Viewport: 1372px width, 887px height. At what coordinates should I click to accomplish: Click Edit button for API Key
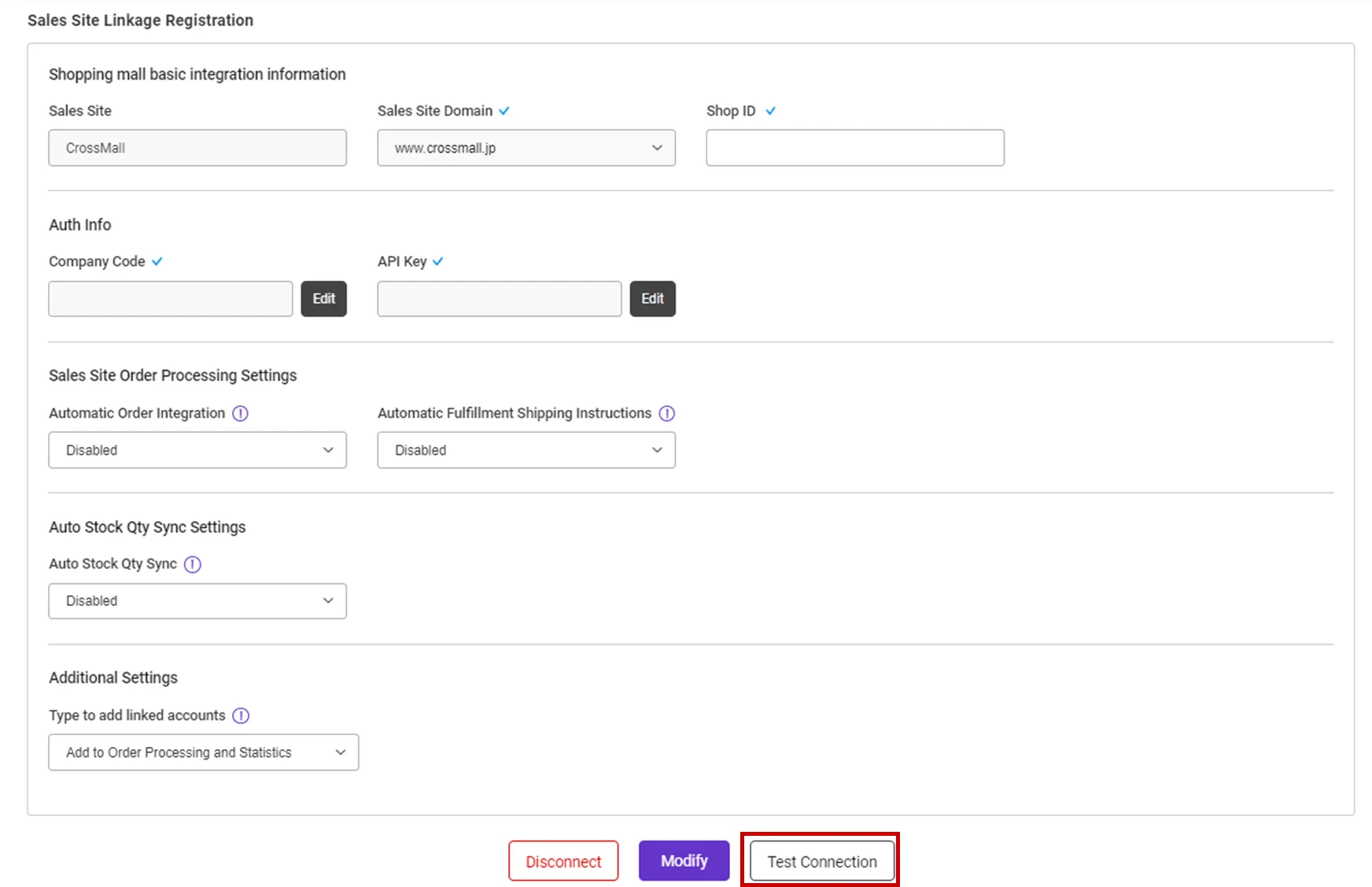(652, 299)
